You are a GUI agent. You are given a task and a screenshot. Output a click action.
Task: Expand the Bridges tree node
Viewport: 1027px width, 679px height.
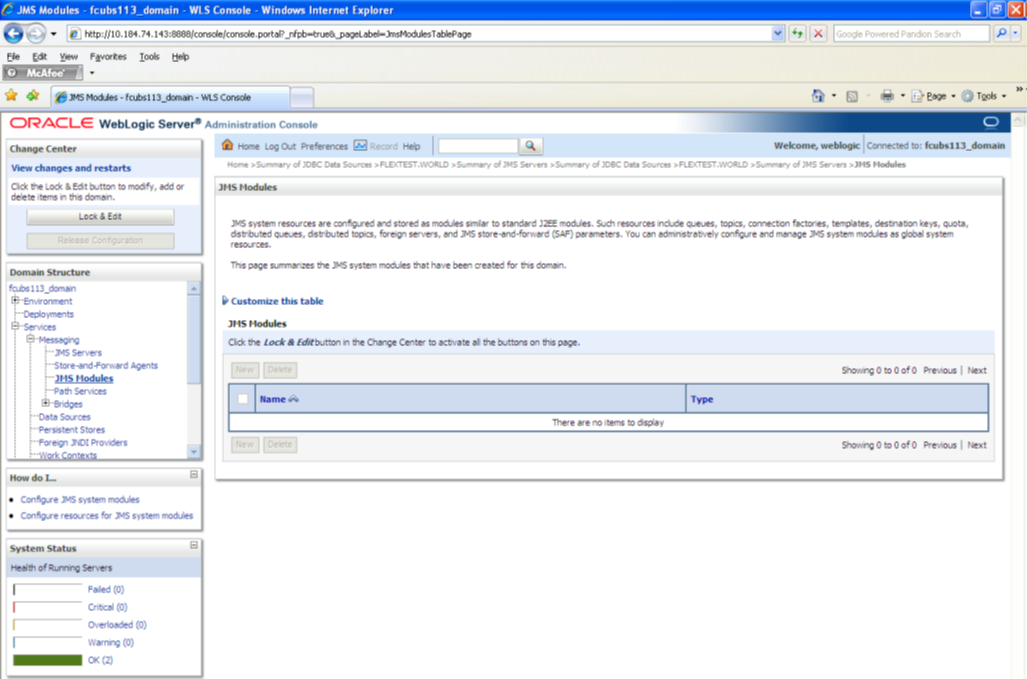pyautogui.click(x=45, y=403)
